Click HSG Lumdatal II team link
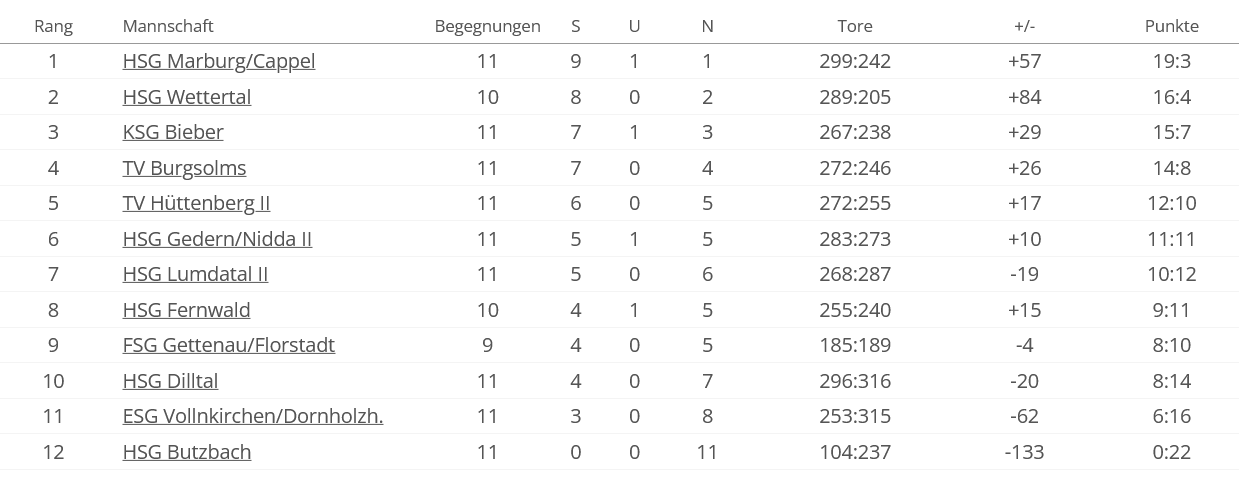This screenshot has width=1239, height=480. [x=195, y=274]
